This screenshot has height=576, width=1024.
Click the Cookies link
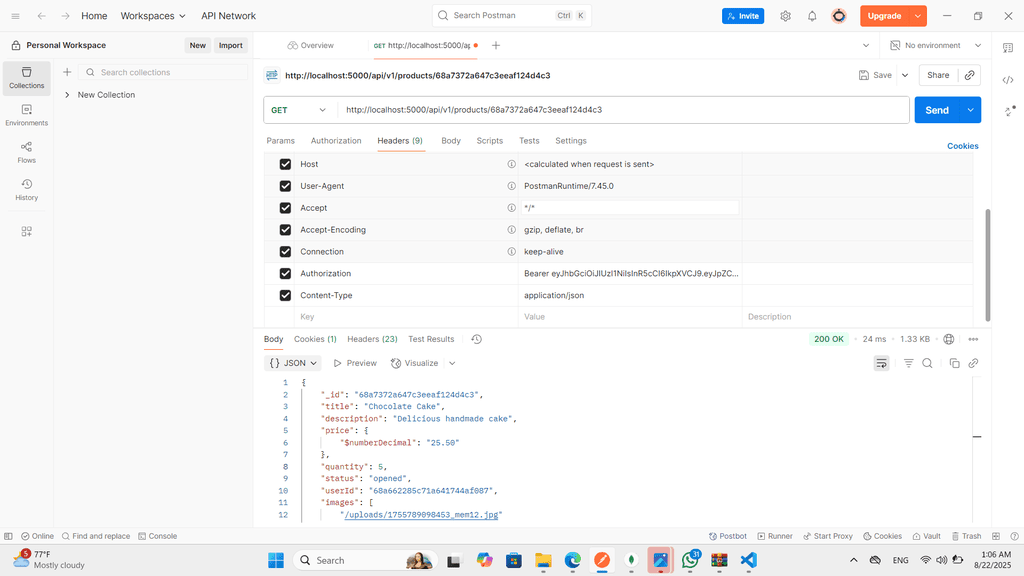(x=962, y=146)
